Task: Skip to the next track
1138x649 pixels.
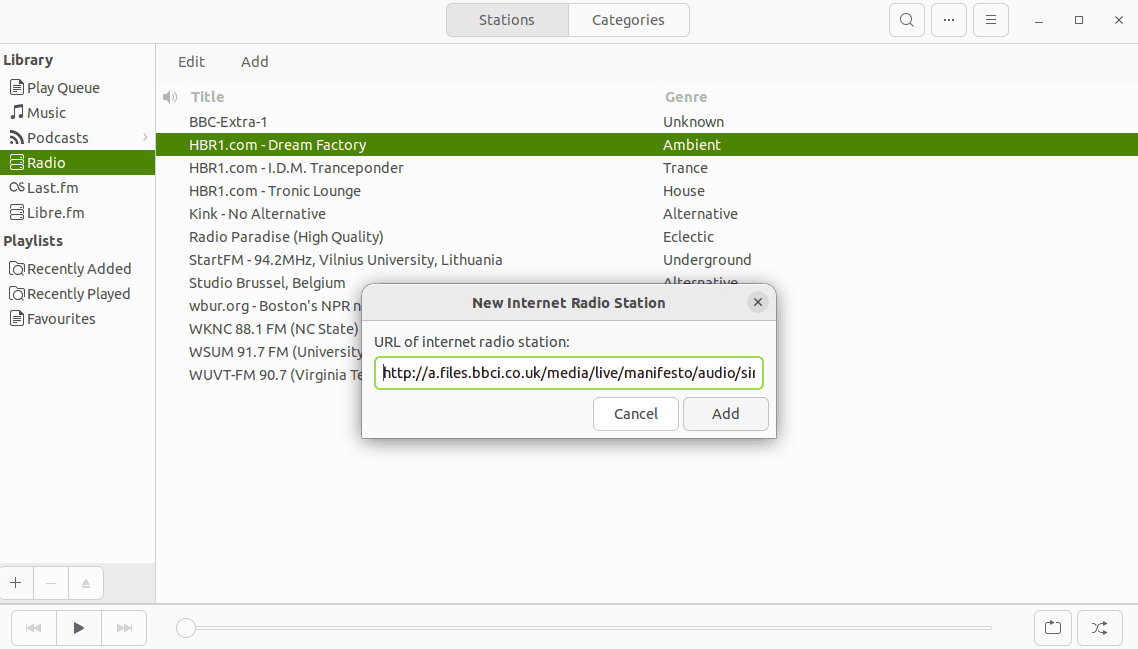Action: (123, 627)
